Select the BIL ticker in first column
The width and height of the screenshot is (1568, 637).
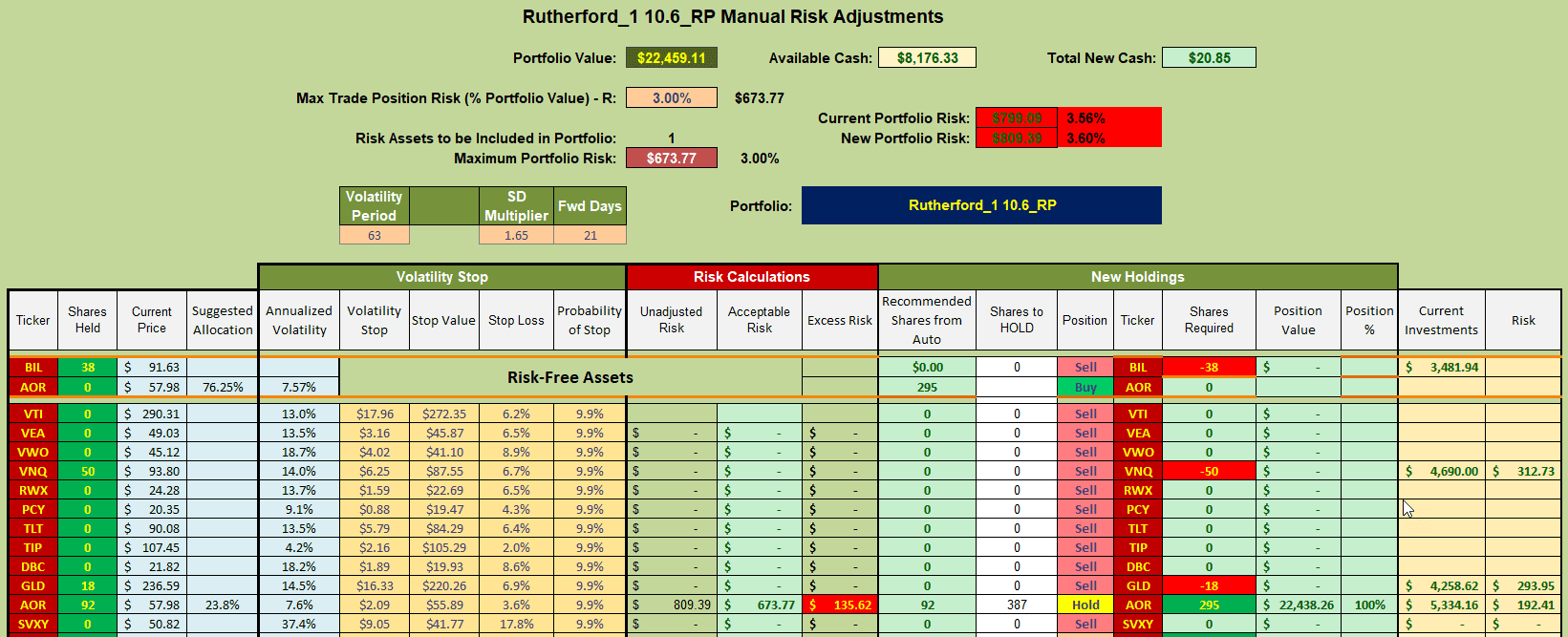click(33, 368)
